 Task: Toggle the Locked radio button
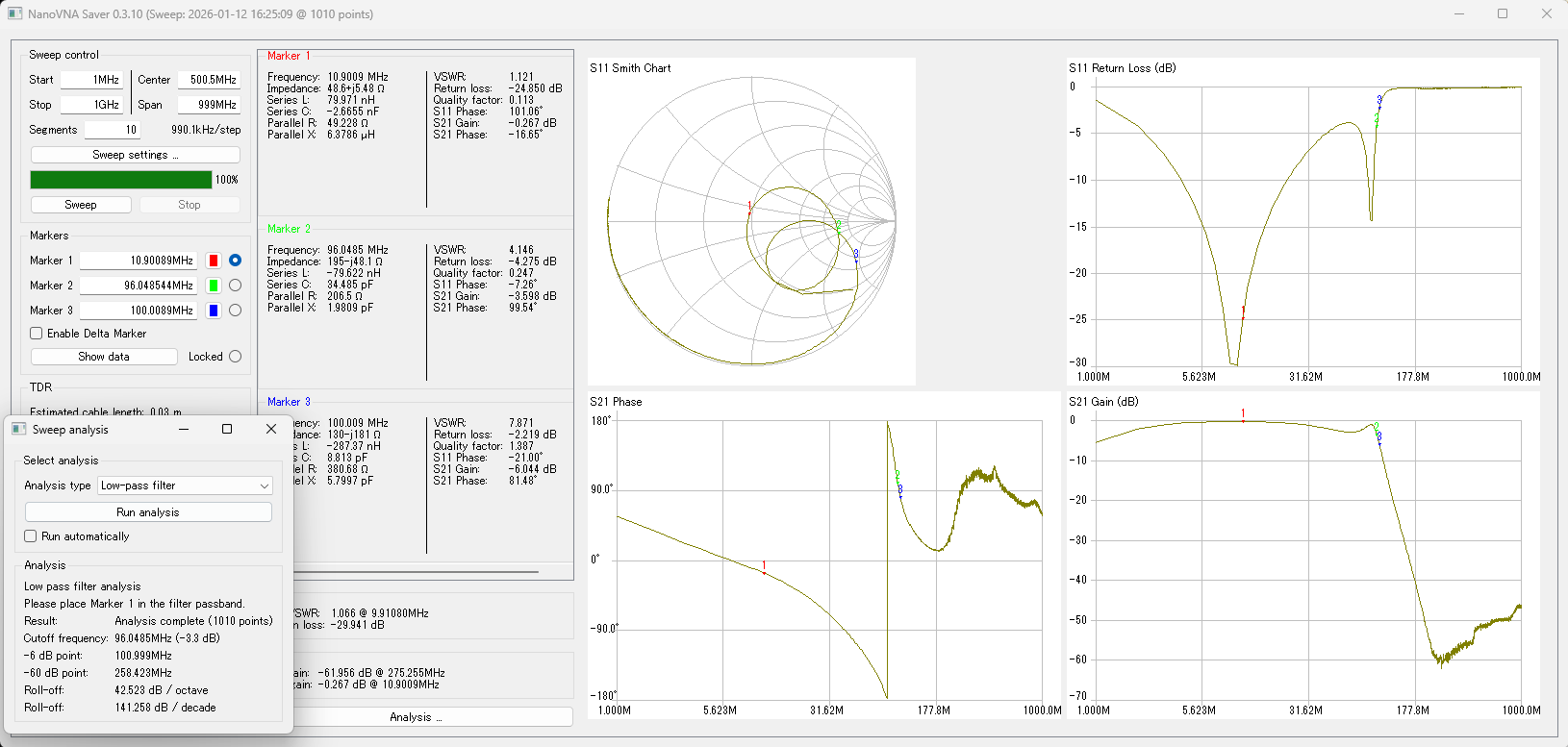(x=235, y=357)
